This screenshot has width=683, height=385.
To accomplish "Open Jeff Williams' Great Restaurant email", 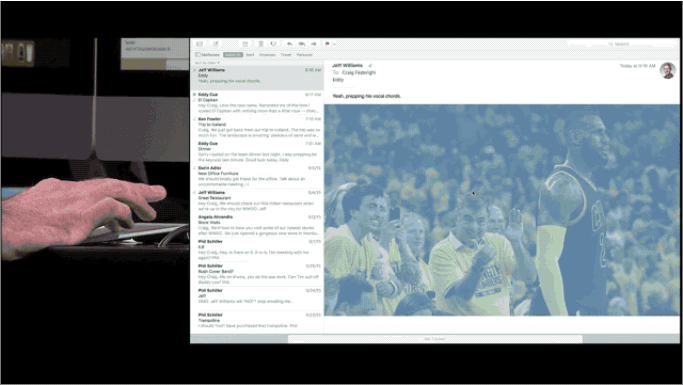I will [257, 200].
